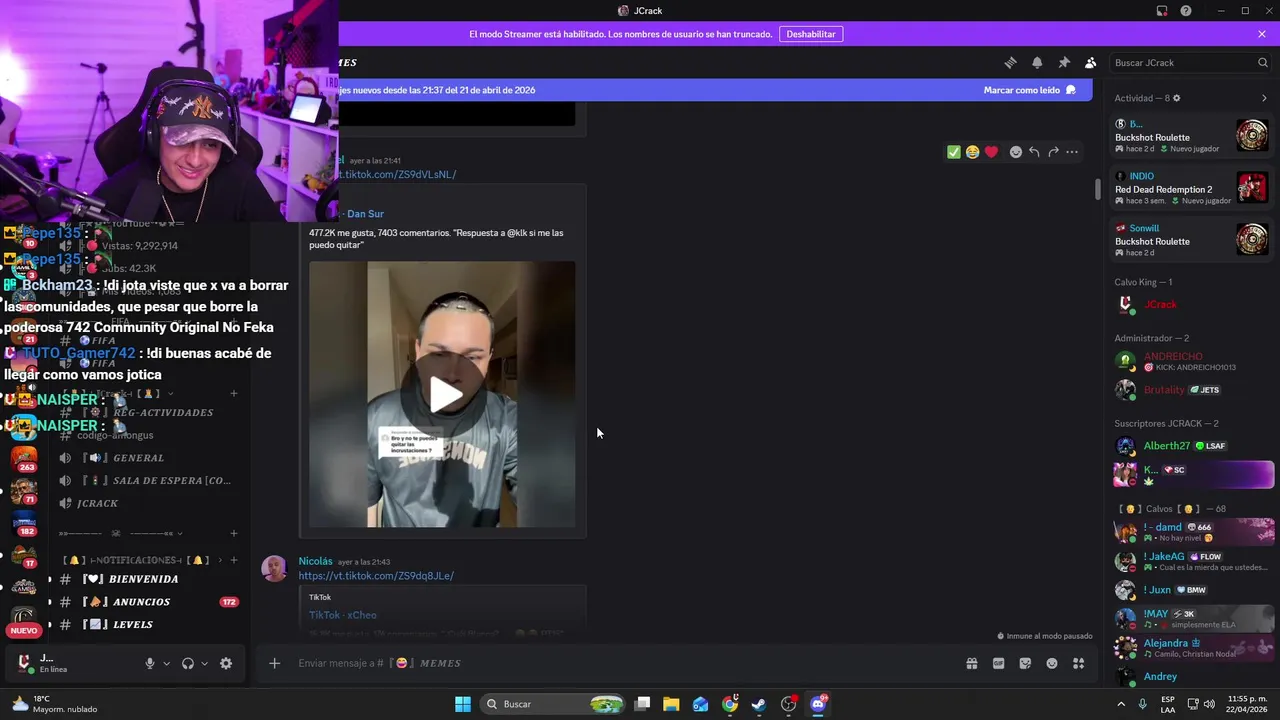The width and height of the screenshot is (1280, 720).
Task: Open member Alejandra profile
Action: click(1192, 648)
